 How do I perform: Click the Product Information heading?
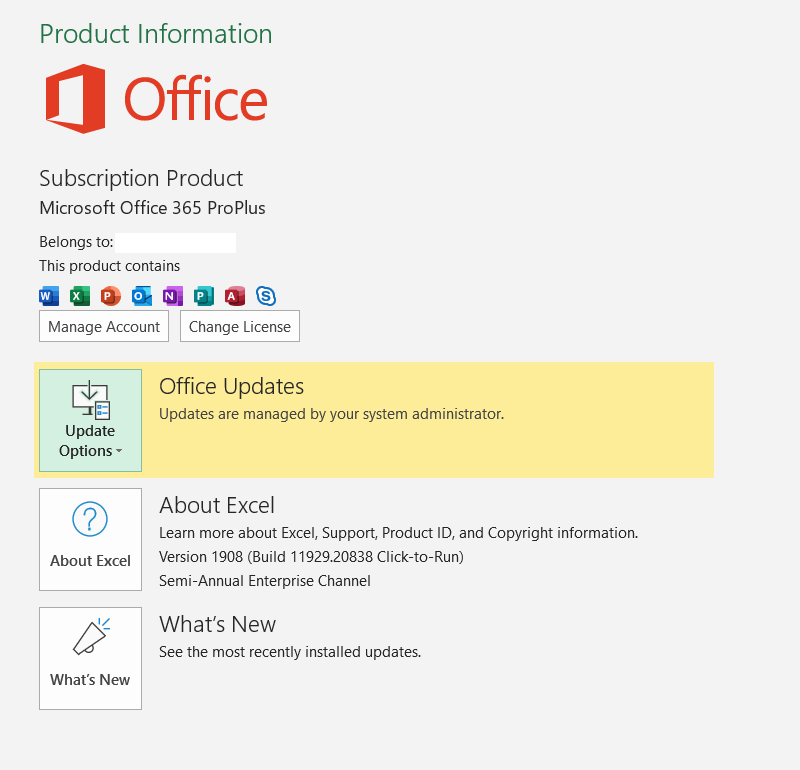(x=156, y=34)
